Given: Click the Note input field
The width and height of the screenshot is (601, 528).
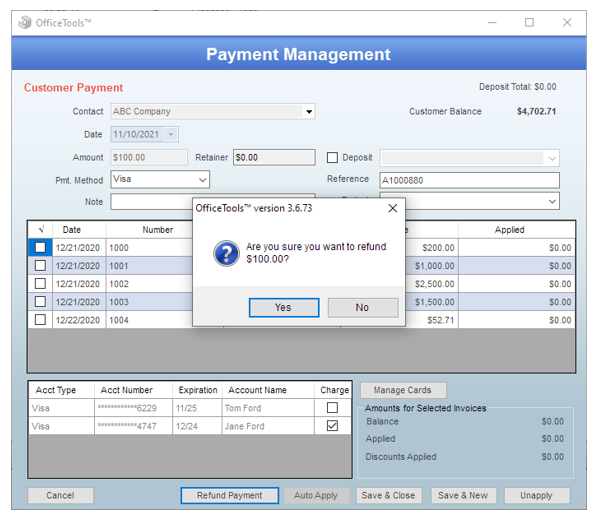Looking at the screenshot, I should tap(151, 202).
